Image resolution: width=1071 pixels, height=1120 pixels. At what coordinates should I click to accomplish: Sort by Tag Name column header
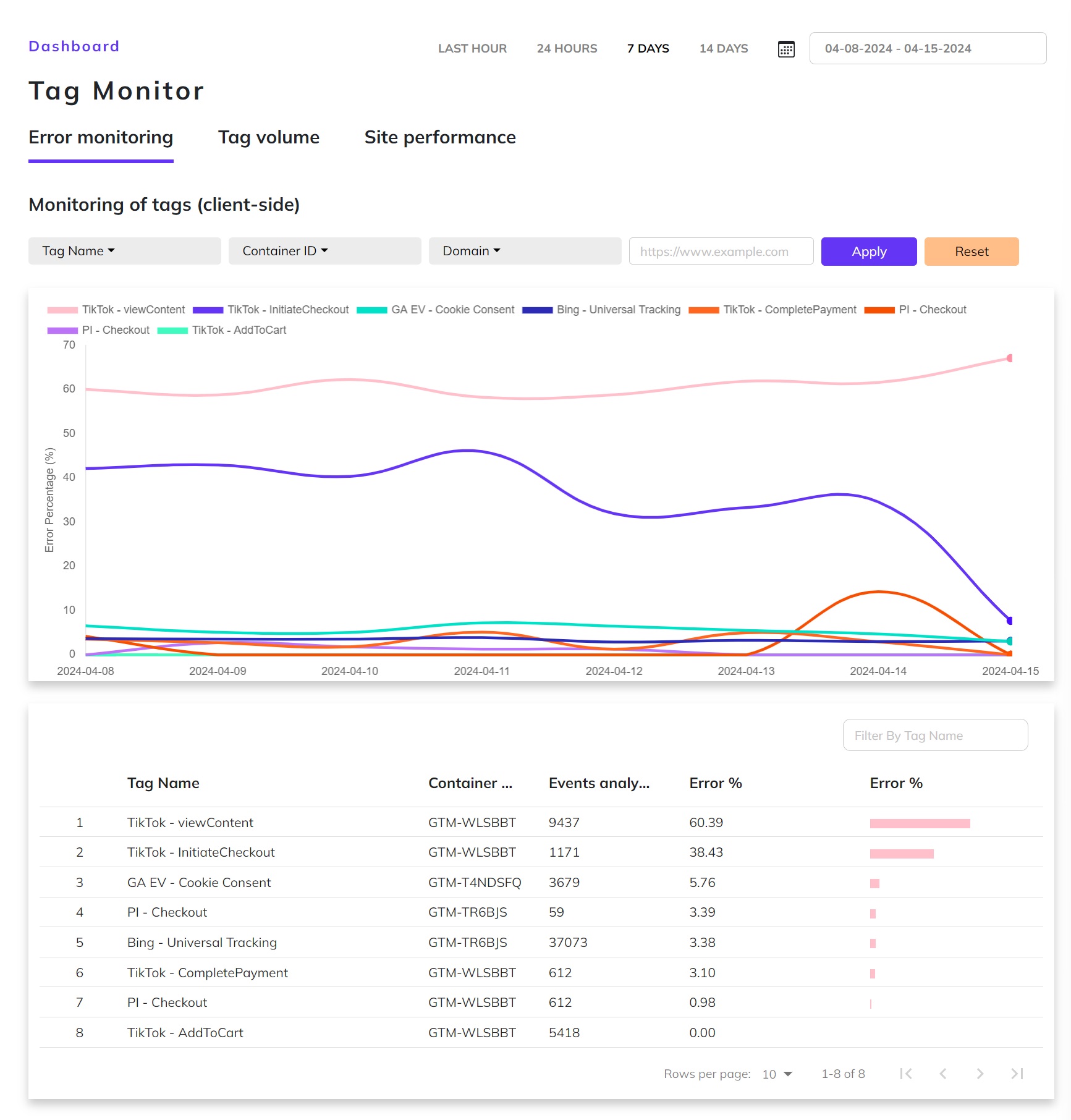click(x=163, y=783)
